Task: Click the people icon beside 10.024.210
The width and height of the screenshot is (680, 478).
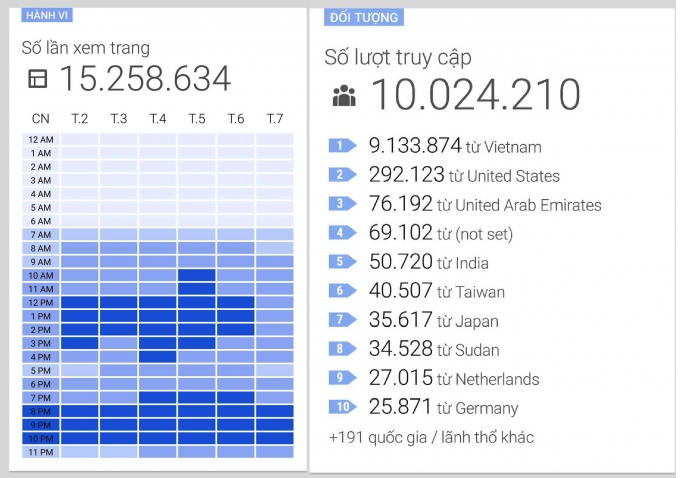Action: pos(344,95)
